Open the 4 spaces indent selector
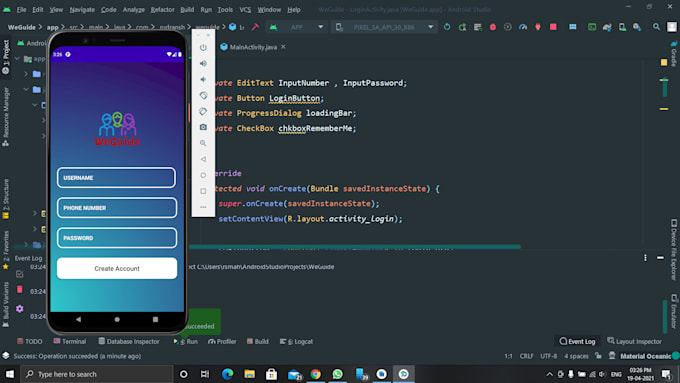 pos(576,356)
